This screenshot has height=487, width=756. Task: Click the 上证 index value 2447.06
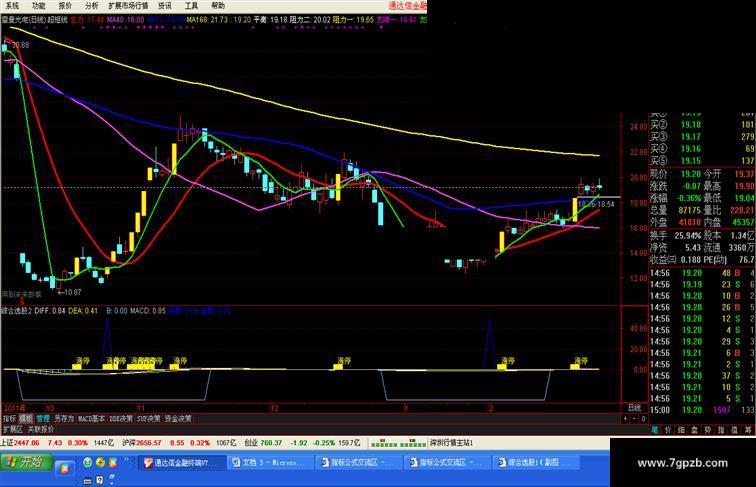(x=27, y=442)
